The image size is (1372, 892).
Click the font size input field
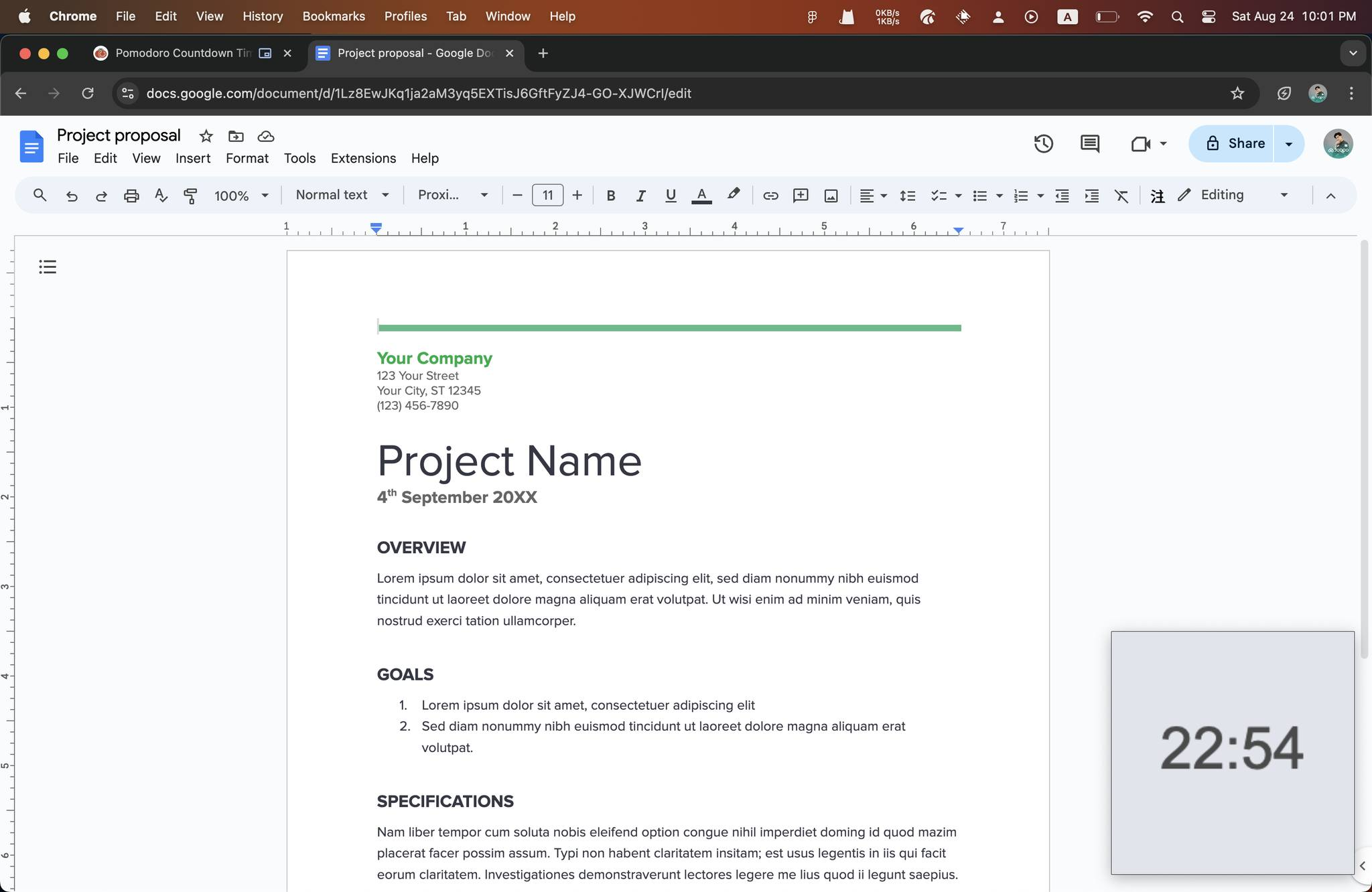(547, 195)
